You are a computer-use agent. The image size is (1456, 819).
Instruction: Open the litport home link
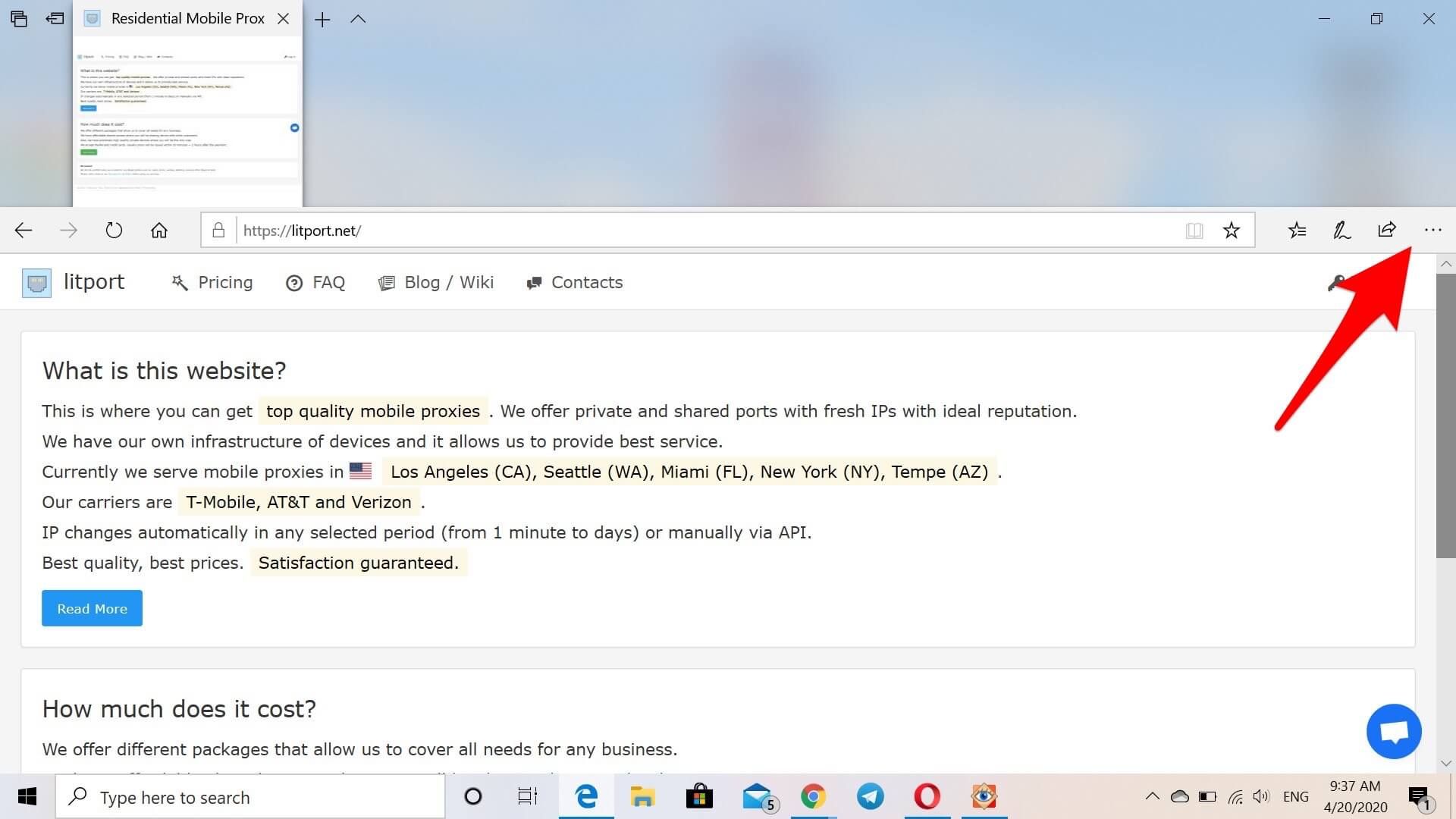coord(93,281)
